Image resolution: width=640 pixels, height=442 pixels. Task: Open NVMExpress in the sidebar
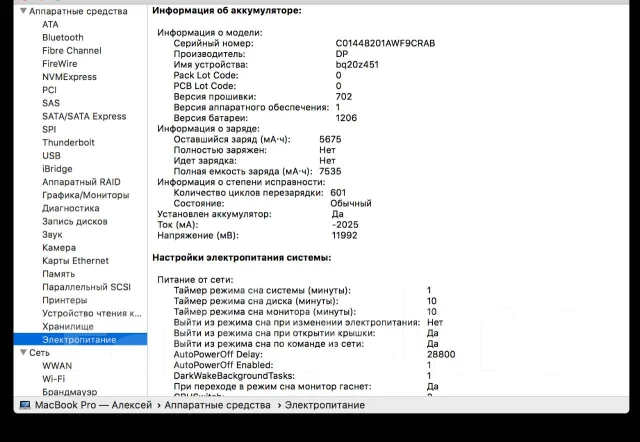tap(69, 77)
